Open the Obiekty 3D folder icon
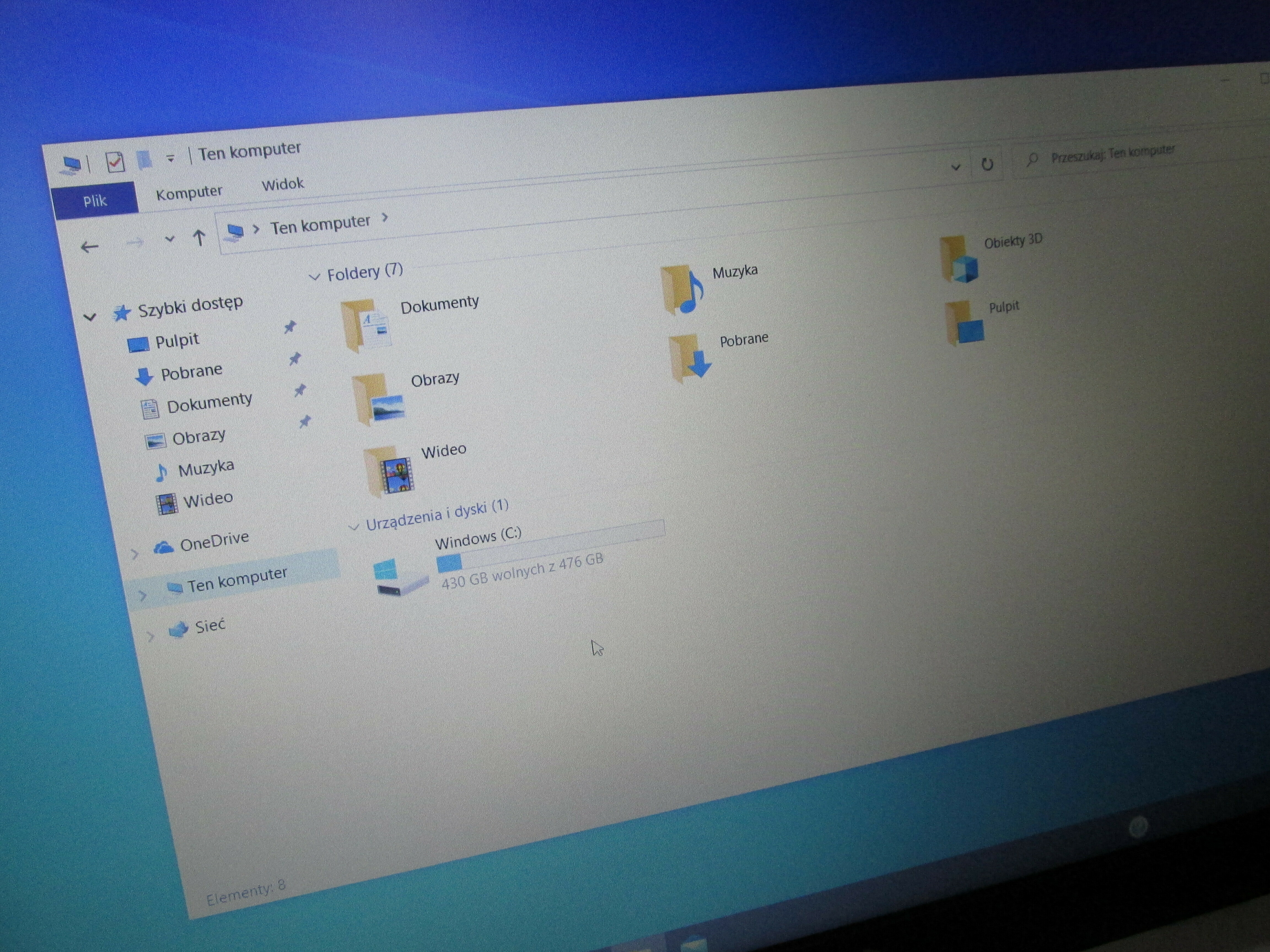This screenshot has width=1270, height=952. pyautogui.click(x=959, y=259)
